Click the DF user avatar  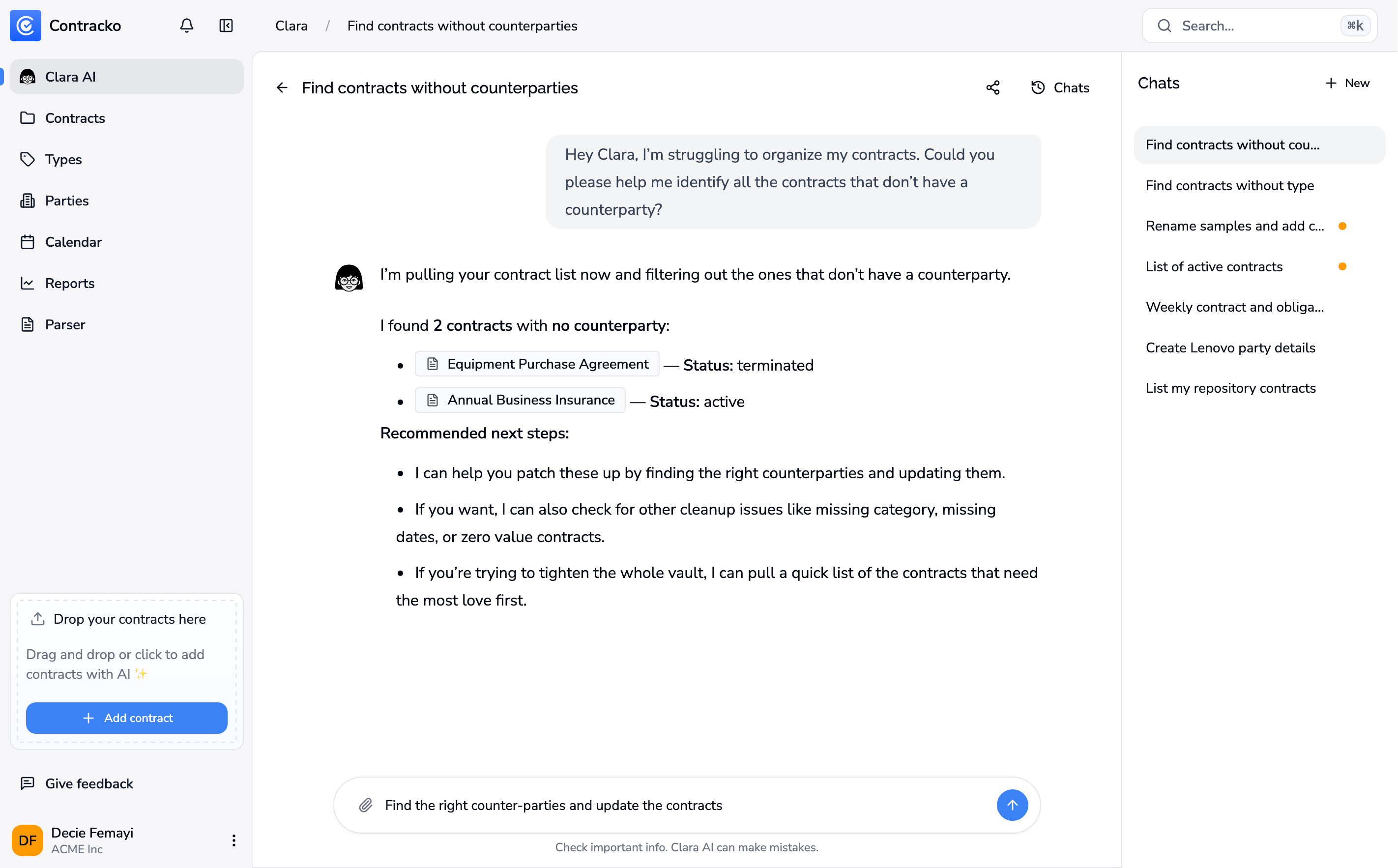(x=28, y=840)
